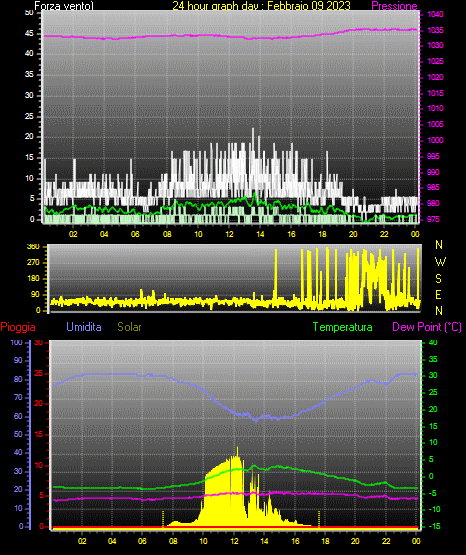The image size is (466, 555).
Task: Click the Solar legend label
Action: 129,327
